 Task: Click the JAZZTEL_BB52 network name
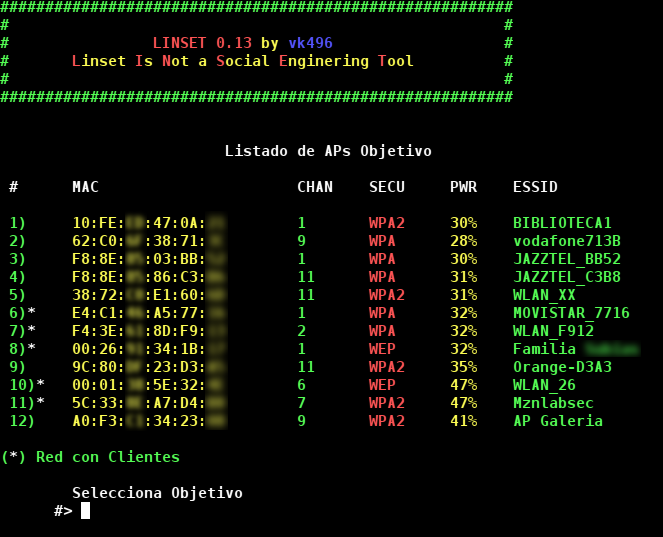[567, 259]
